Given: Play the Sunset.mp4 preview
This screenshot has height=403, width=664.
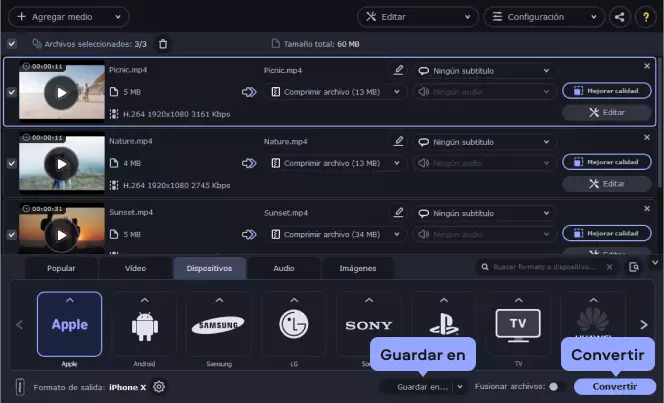Looking at the screenshot, I should point(61,235).
